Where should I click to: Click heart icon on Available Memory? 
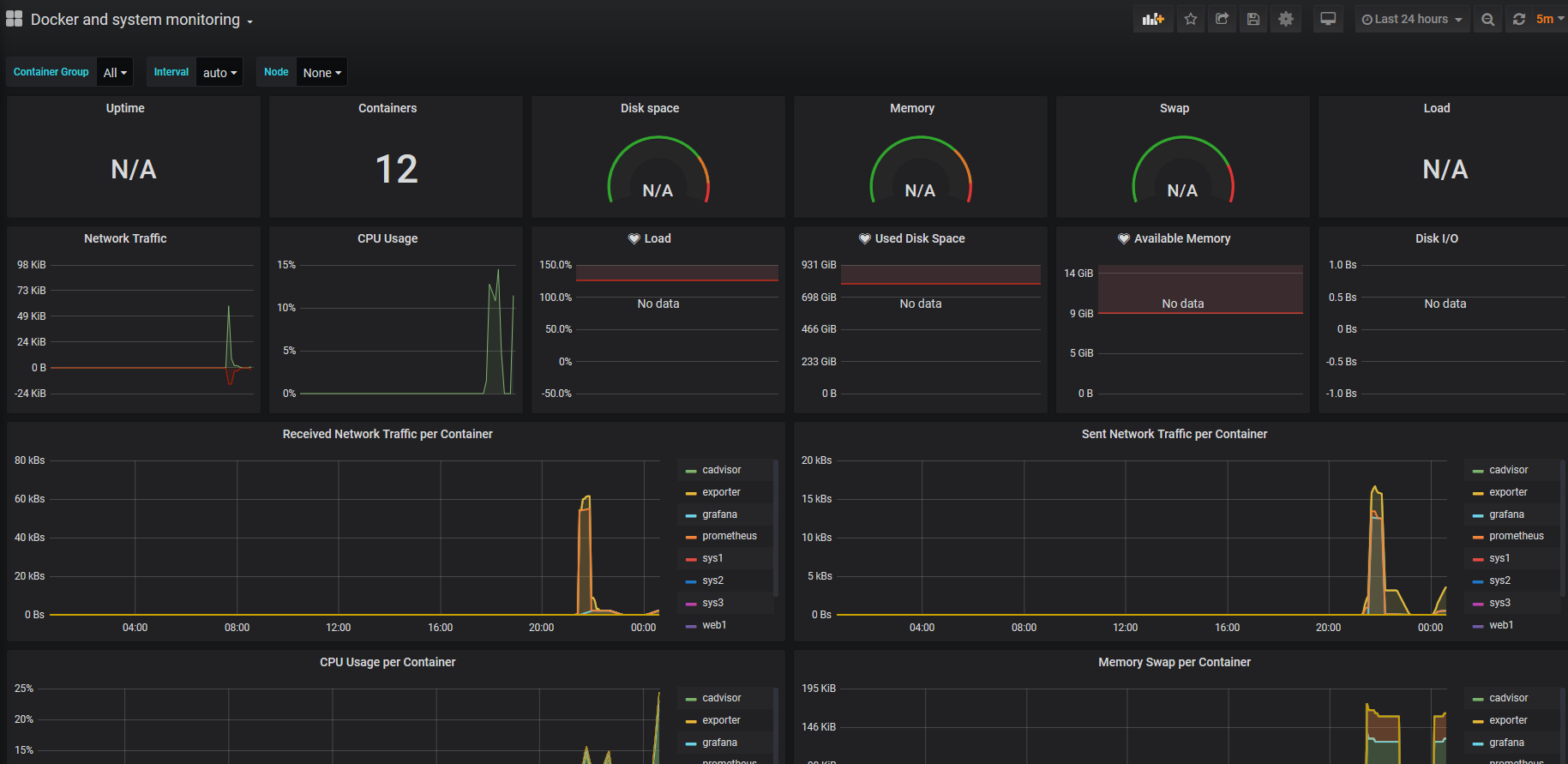coord(1124,238)
